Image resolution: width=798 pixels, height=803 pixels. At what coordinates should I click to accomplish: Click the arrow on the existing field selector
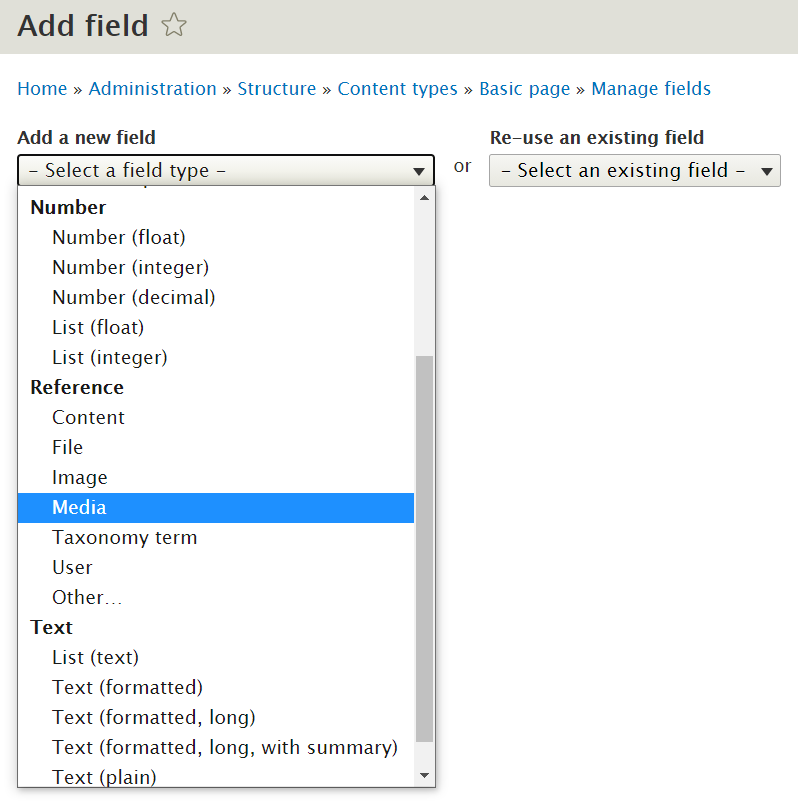[766, 171]
